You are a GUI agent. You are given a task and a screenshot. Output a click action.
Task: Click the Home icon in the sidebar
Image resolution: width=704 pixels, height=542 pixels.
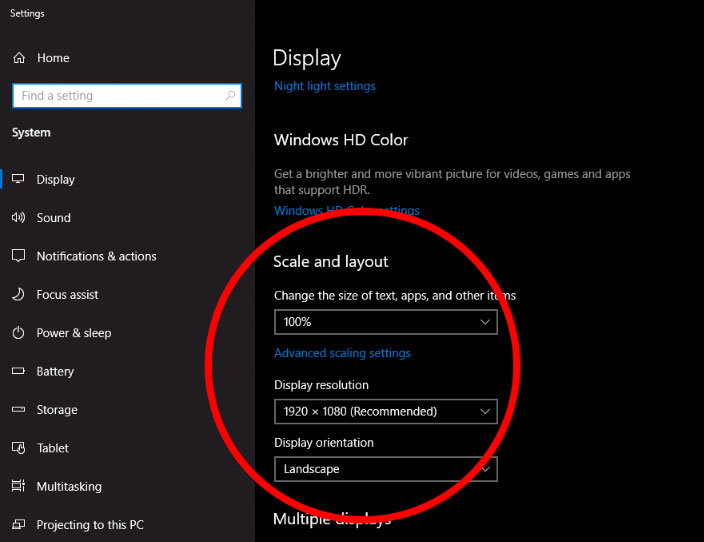(x=18, y=58)
